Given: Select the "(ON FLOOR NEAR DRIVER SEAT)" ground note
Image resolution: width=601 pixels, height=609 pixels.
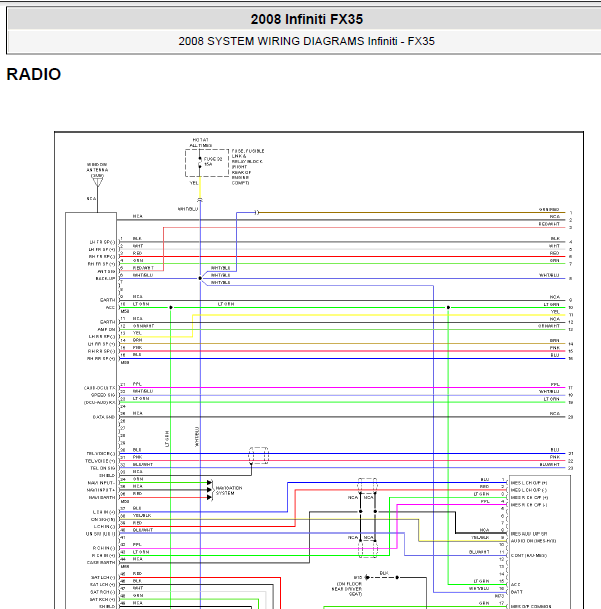Looking at the screenshot, I should point(347,589).
